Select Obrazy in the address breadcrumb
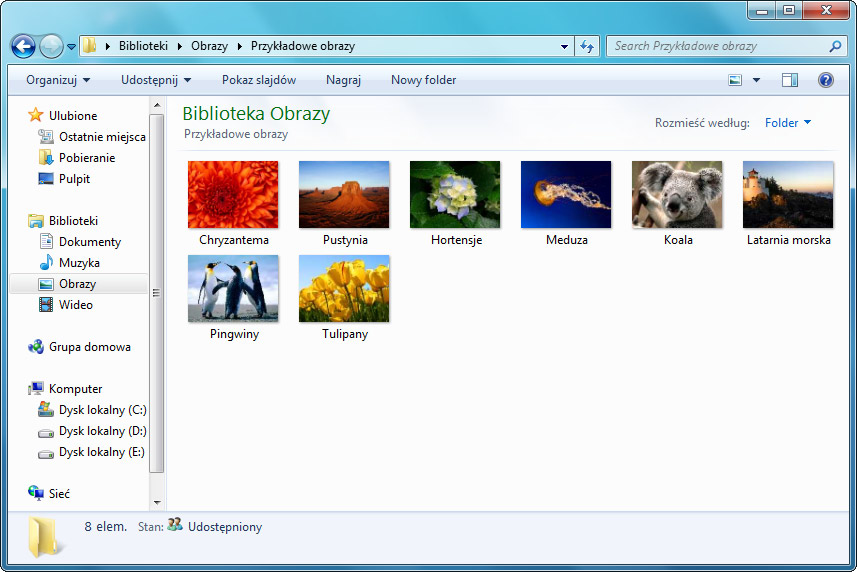The image size is (857, 572). pos(209,46)
